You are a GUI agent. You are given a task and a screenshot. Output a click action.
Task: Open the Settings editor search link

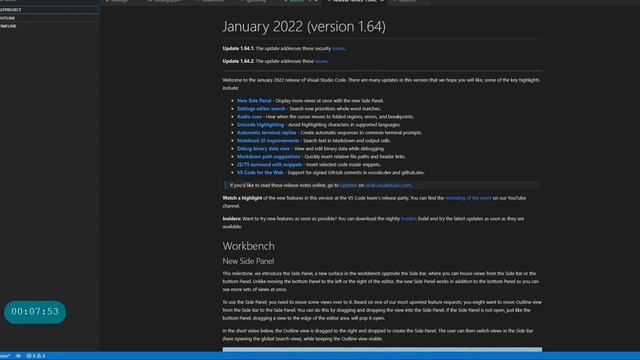(261, 109)
